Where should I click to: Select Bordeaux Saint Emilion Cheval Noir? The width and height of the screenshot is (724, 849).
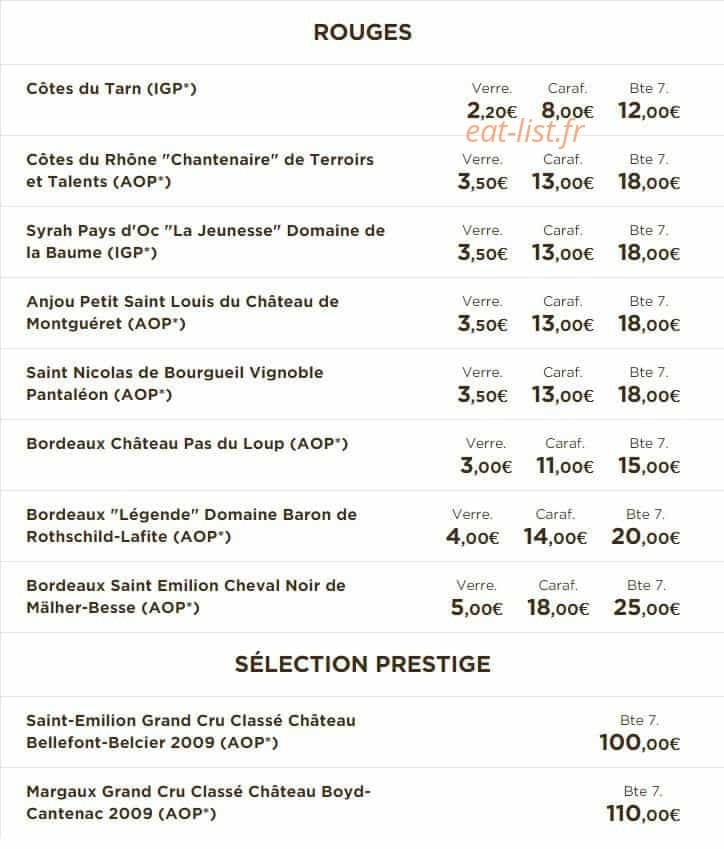click(186, 596)
